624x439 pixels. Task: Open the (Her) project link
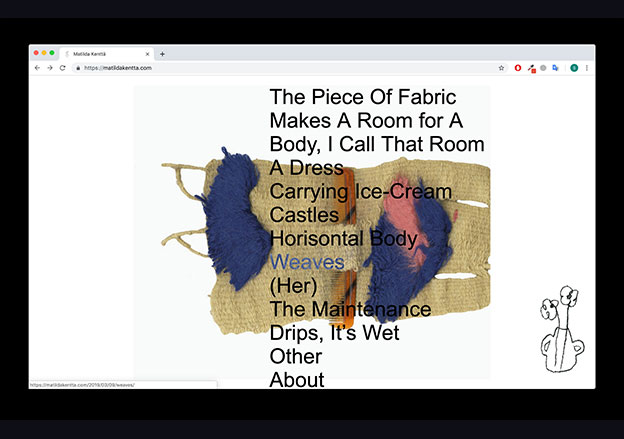293,286
